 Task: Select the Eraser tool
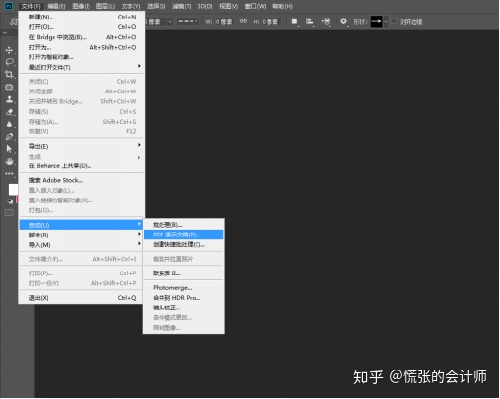(x=9, y=112)
